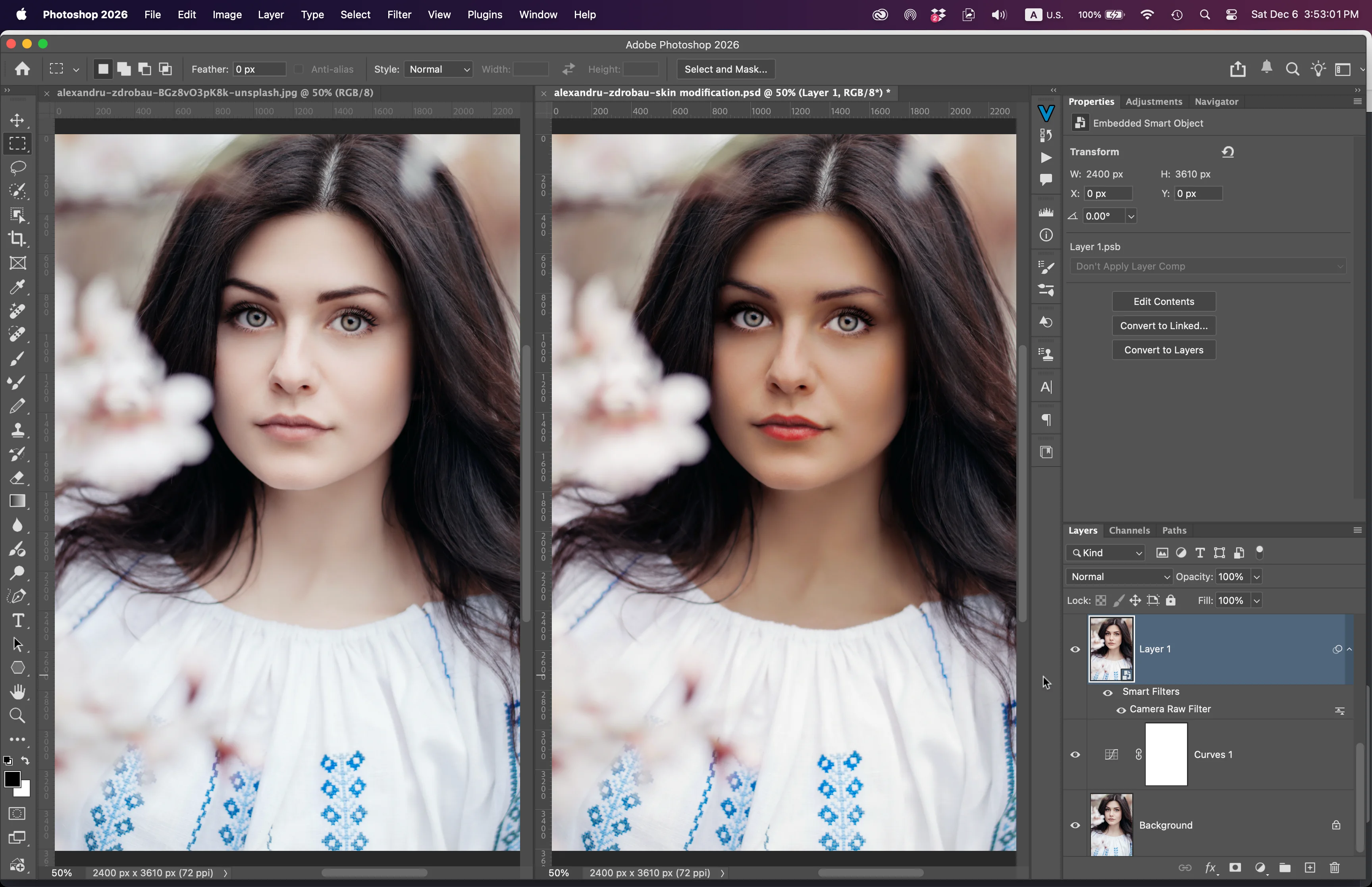Click the Edit Contents button
1372x887 pixels.
[1163, 301]
